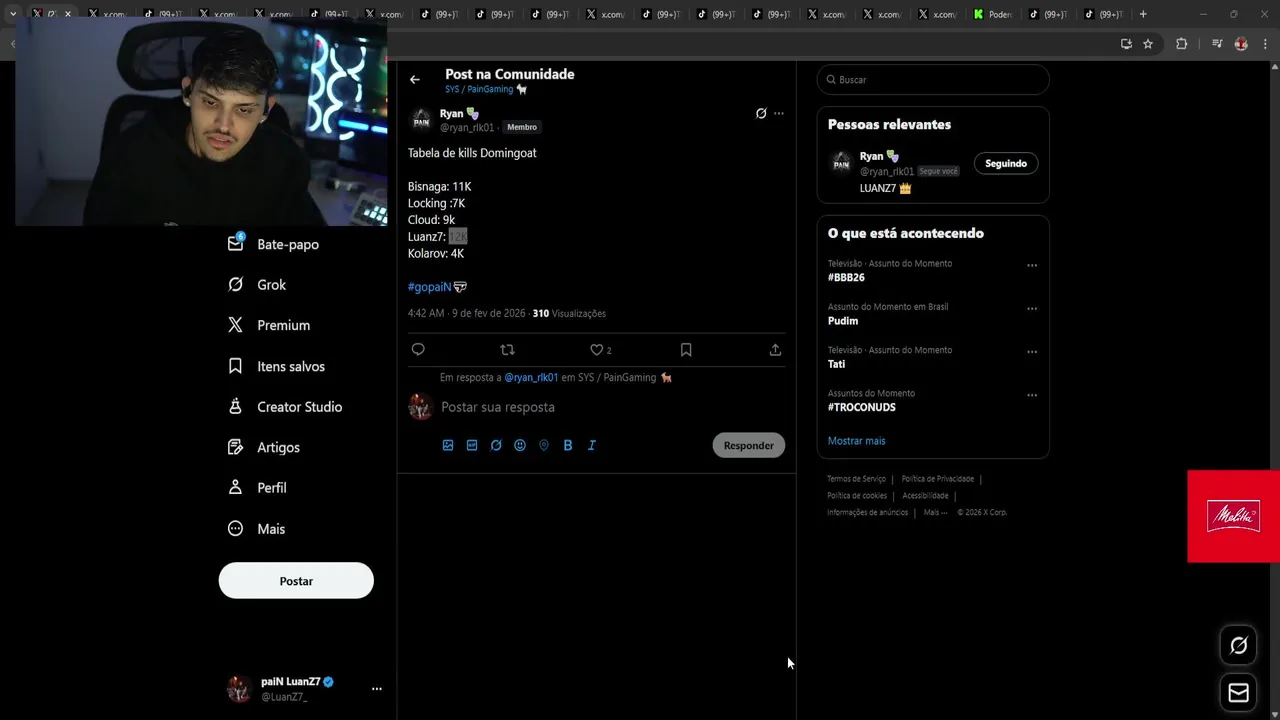Add location tag in reply composer

544,445
